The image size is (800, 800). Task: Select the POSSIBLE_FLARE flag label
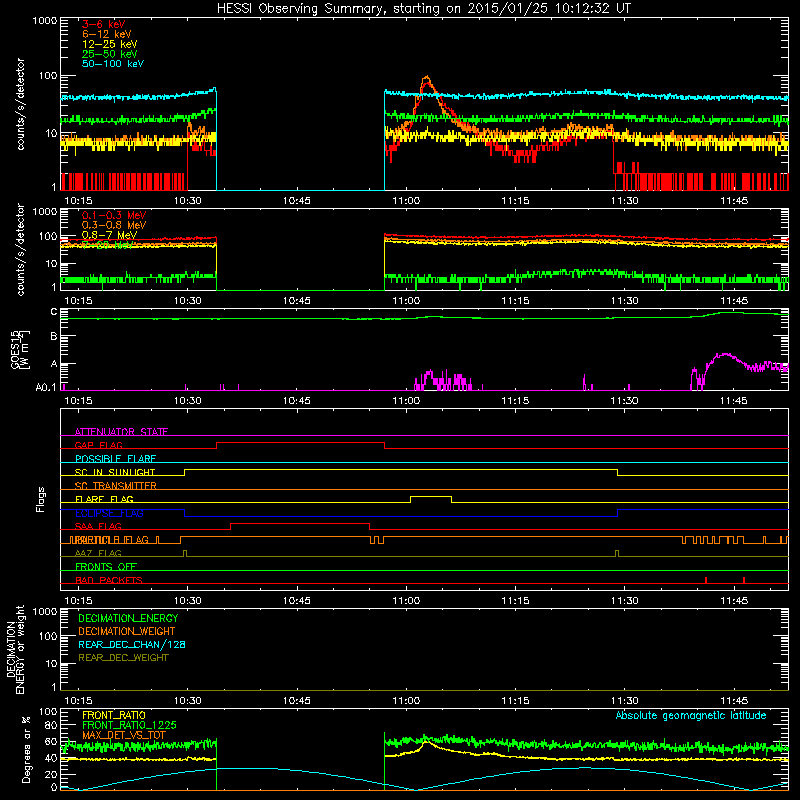[x=115, y=459]
